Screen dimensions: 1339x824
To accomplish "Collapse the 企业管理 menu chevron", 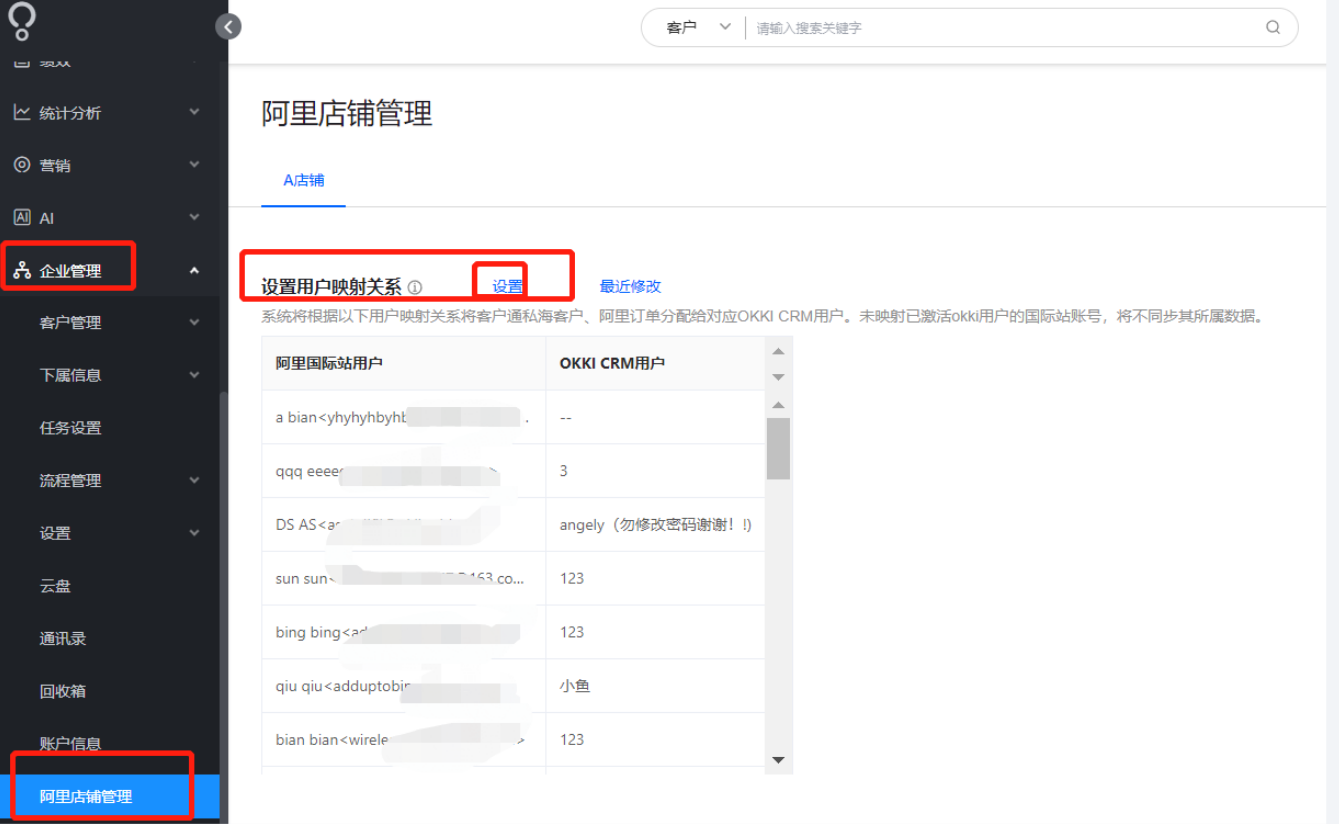I will 194,270.
